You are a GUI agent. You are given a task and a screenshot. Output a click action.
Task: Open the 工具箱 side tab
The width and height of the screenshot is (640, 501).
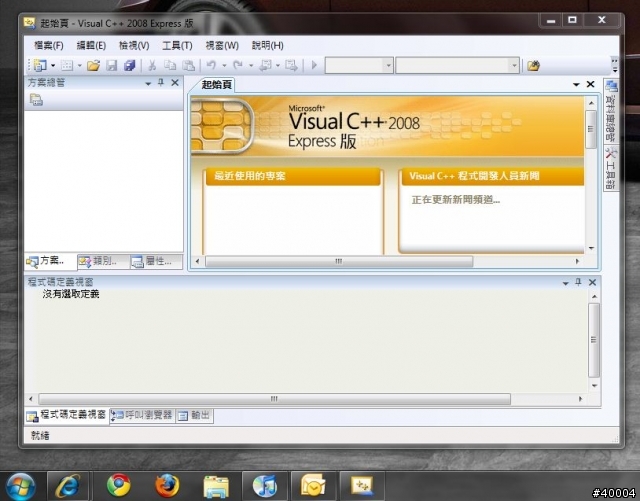(611, 168)
